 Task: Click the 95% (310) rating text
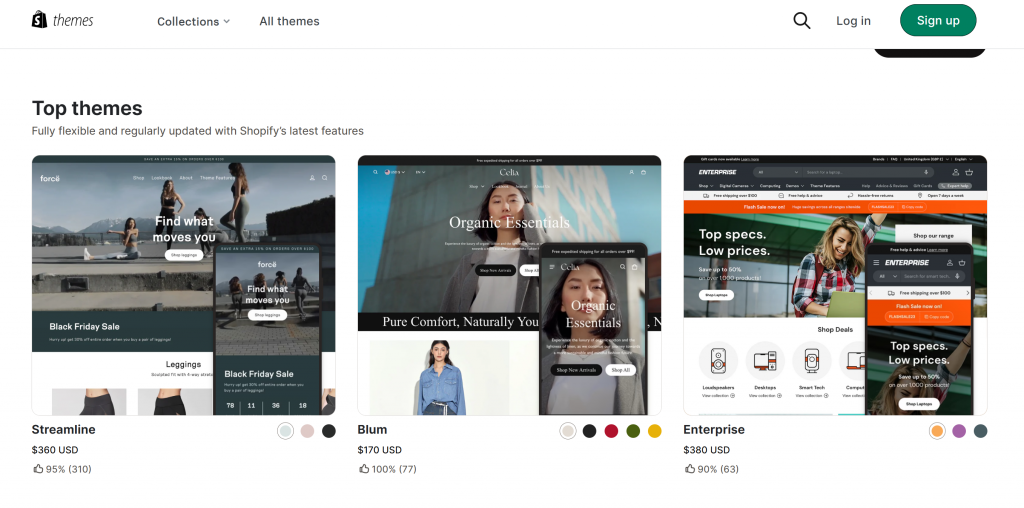(69, 469)
